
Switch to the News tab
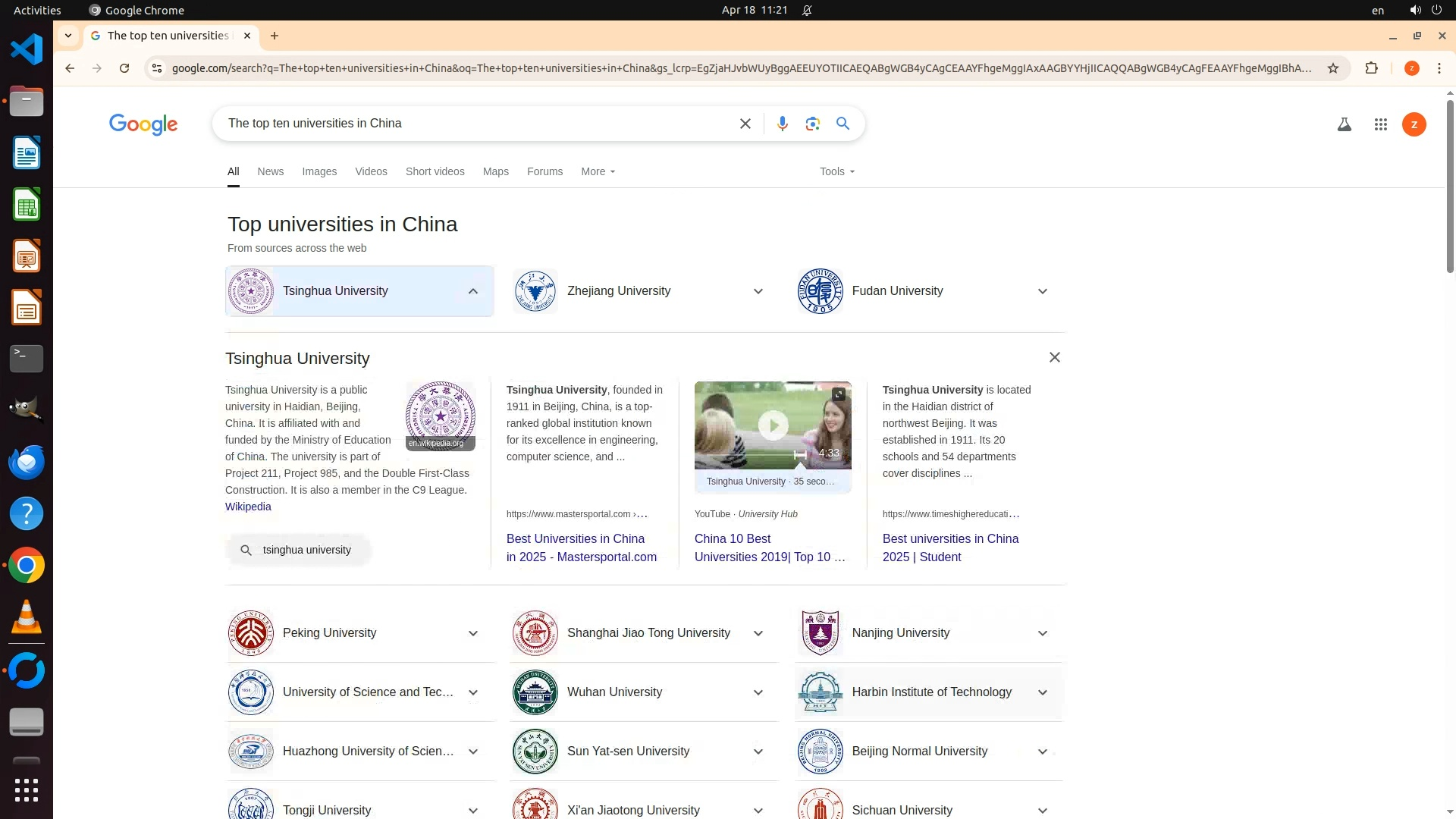[x=270, y=171]
